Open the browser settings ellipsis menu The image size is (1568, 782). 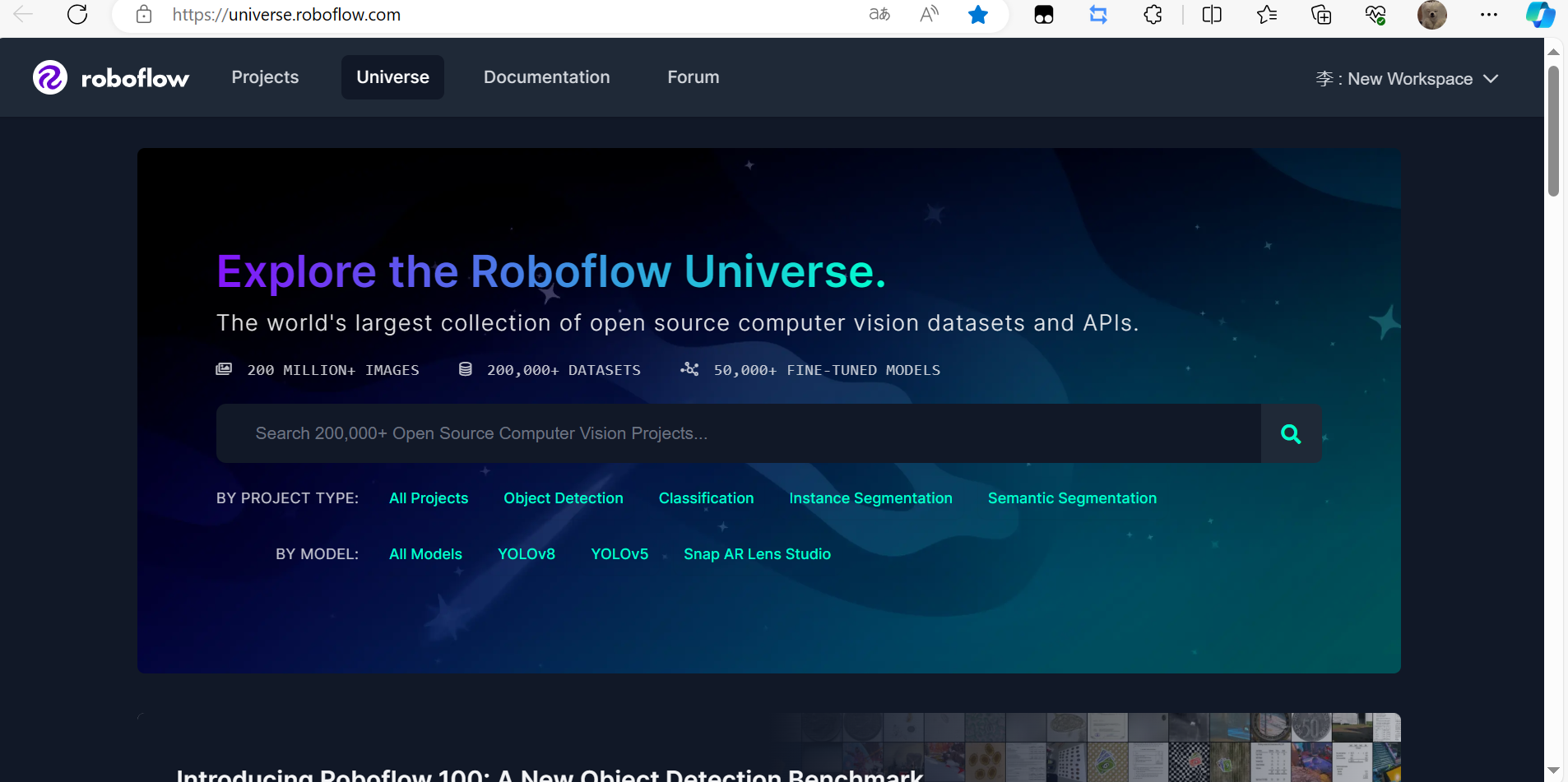click(1489, 15)
